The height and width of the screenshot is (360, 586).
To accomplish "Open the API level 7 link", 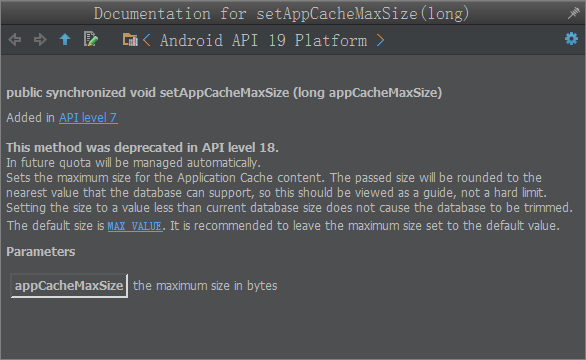I will 88,118.
